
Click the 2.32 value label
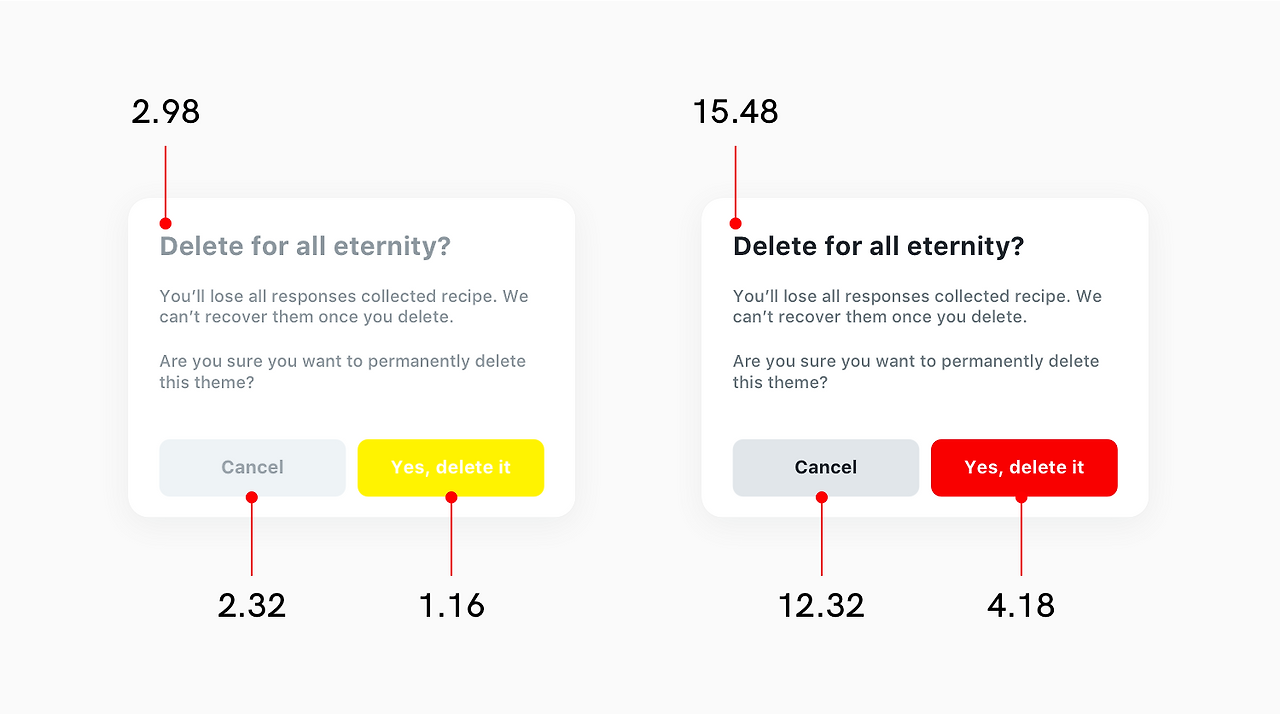252,605
